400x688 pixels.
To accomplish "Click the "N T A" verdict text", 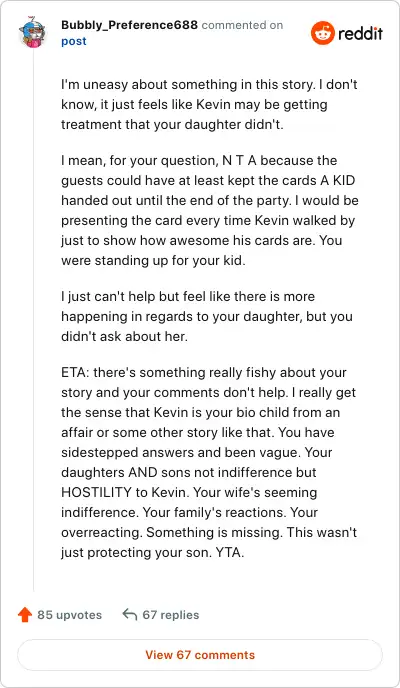I will (x=239, y=160).
